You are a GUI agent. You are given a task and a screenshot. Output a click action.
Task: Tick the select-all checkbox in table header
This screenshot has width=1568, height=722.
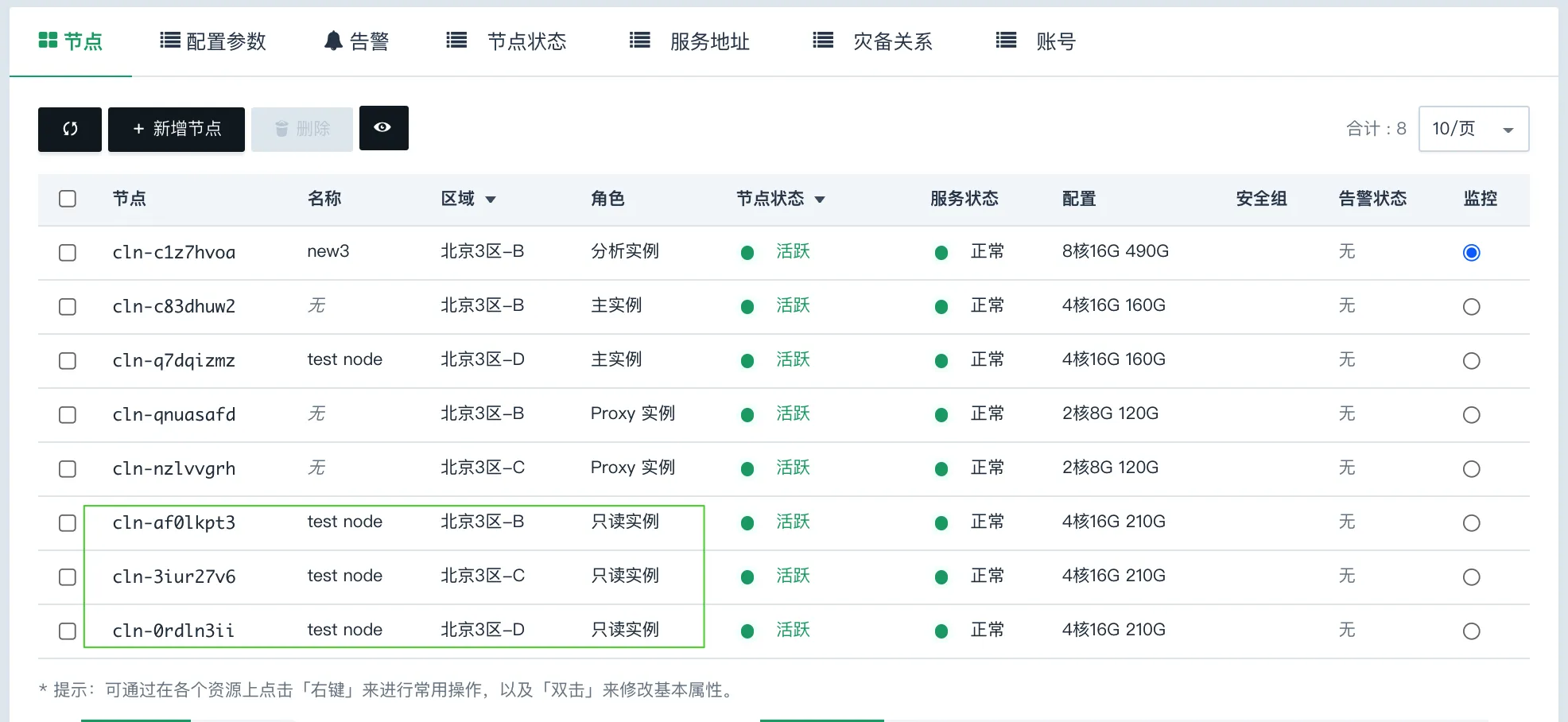point(68,199)
